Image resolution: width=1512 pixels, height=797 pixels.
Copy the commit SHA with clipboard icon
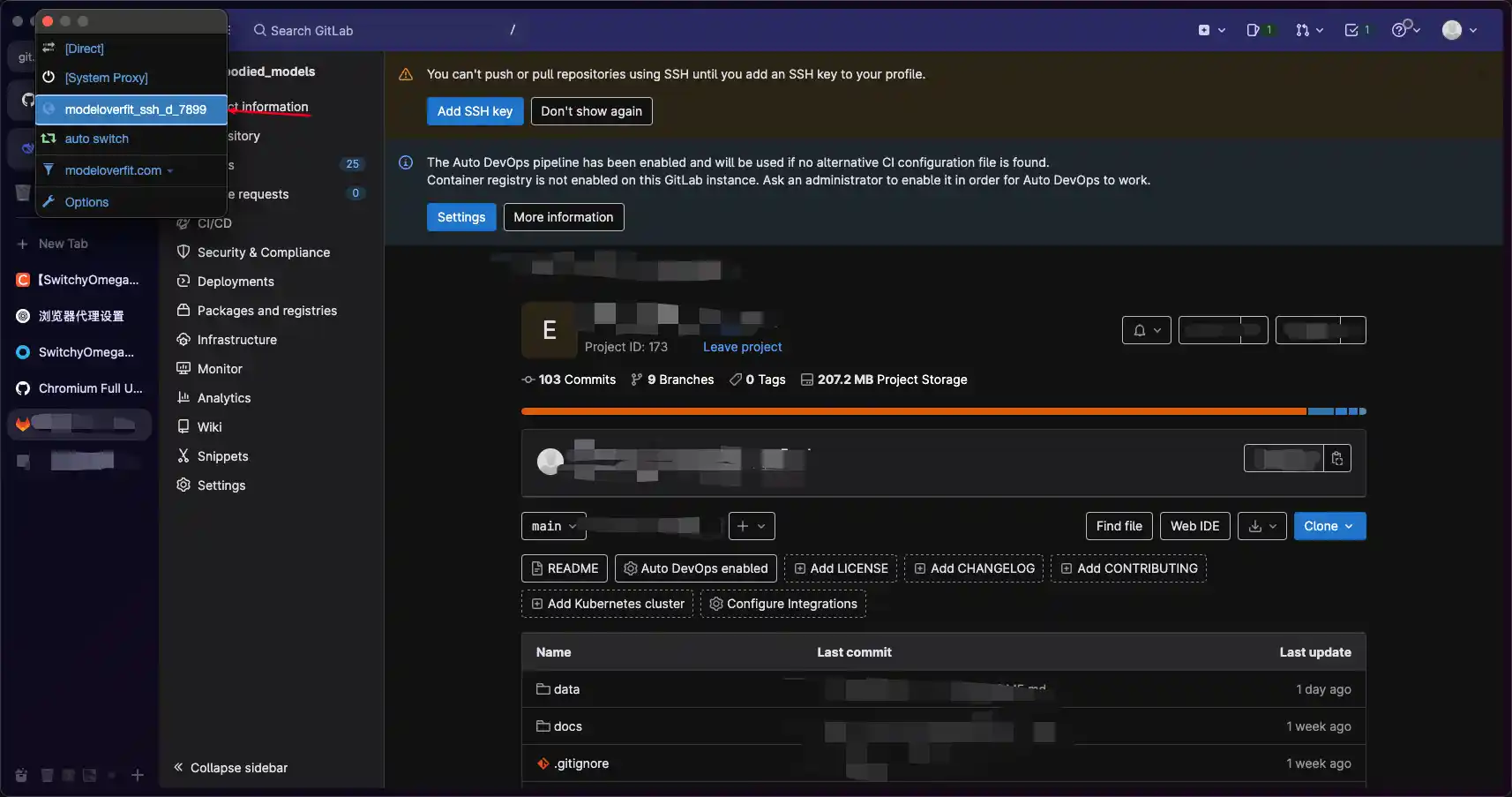[x=1337, y=458]
